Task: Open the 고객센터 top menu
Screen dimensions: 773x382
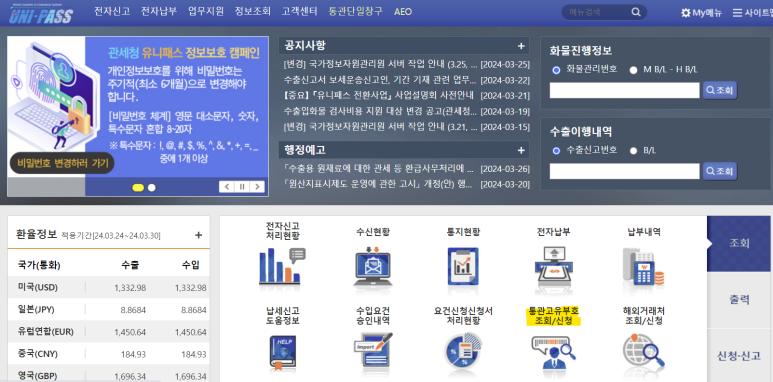Action: [x=300, y=11]
